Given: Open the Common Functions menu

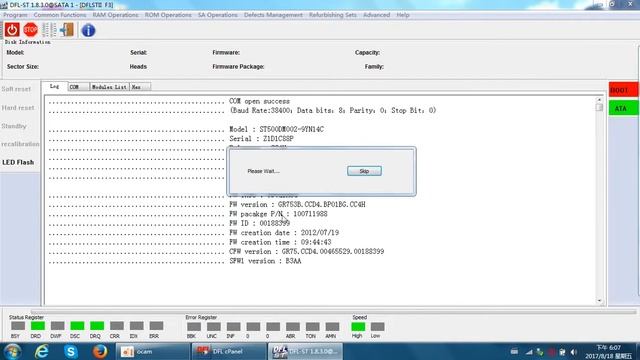Looking at the screenshot, I should coord(60,15).
